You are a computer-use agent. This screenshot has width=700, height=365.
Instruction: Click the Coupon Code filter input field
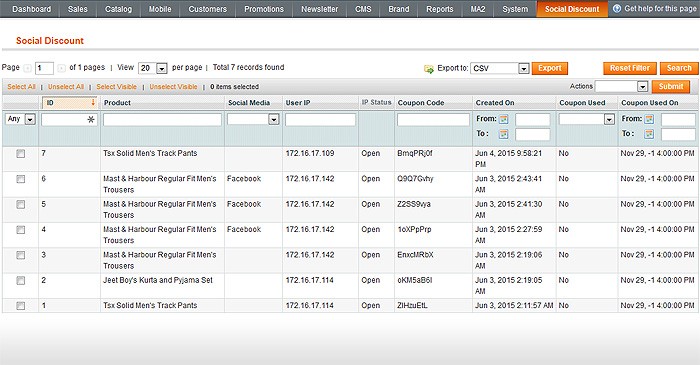433,120
